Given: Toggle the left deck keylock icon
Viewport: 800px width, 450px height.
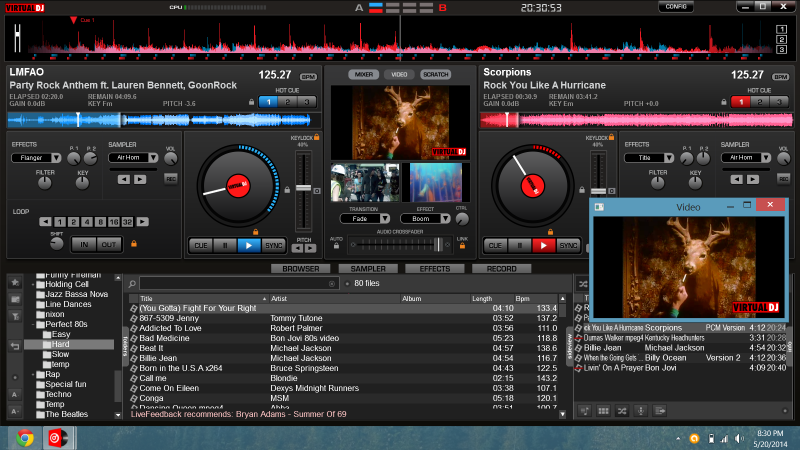Looking at the screenshot, I should [x=317, y=137].
